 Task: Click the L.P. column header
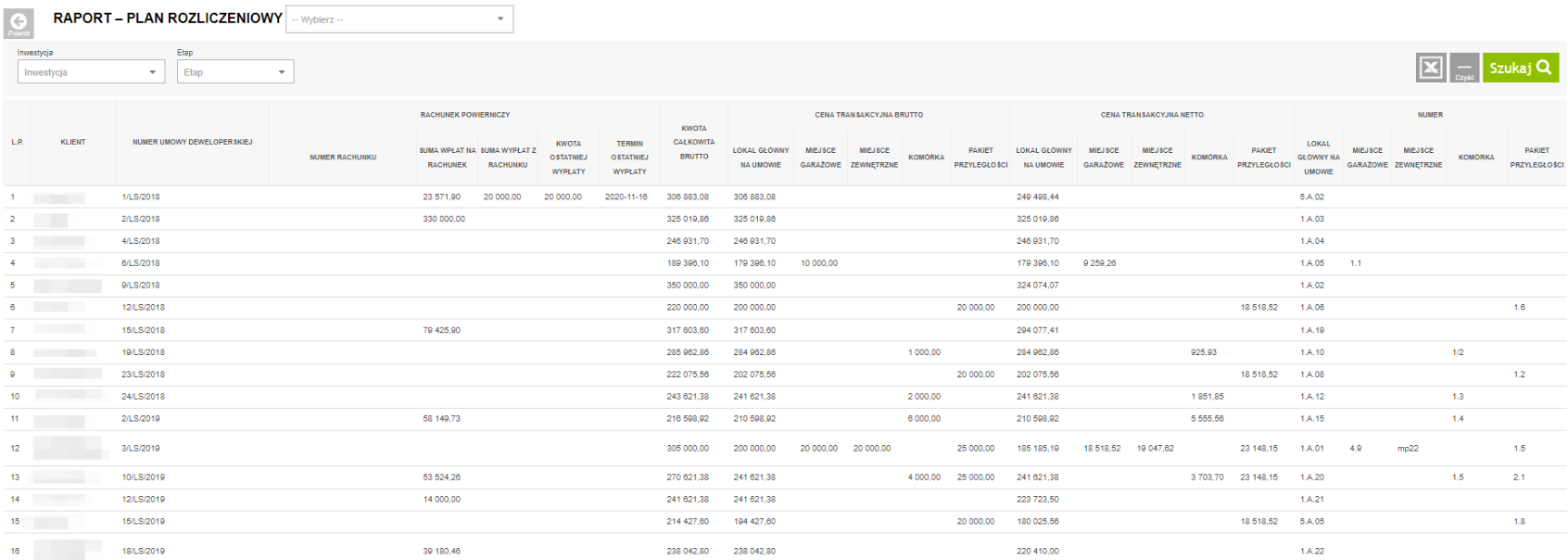pyautogui.click(x=17, y=142)
